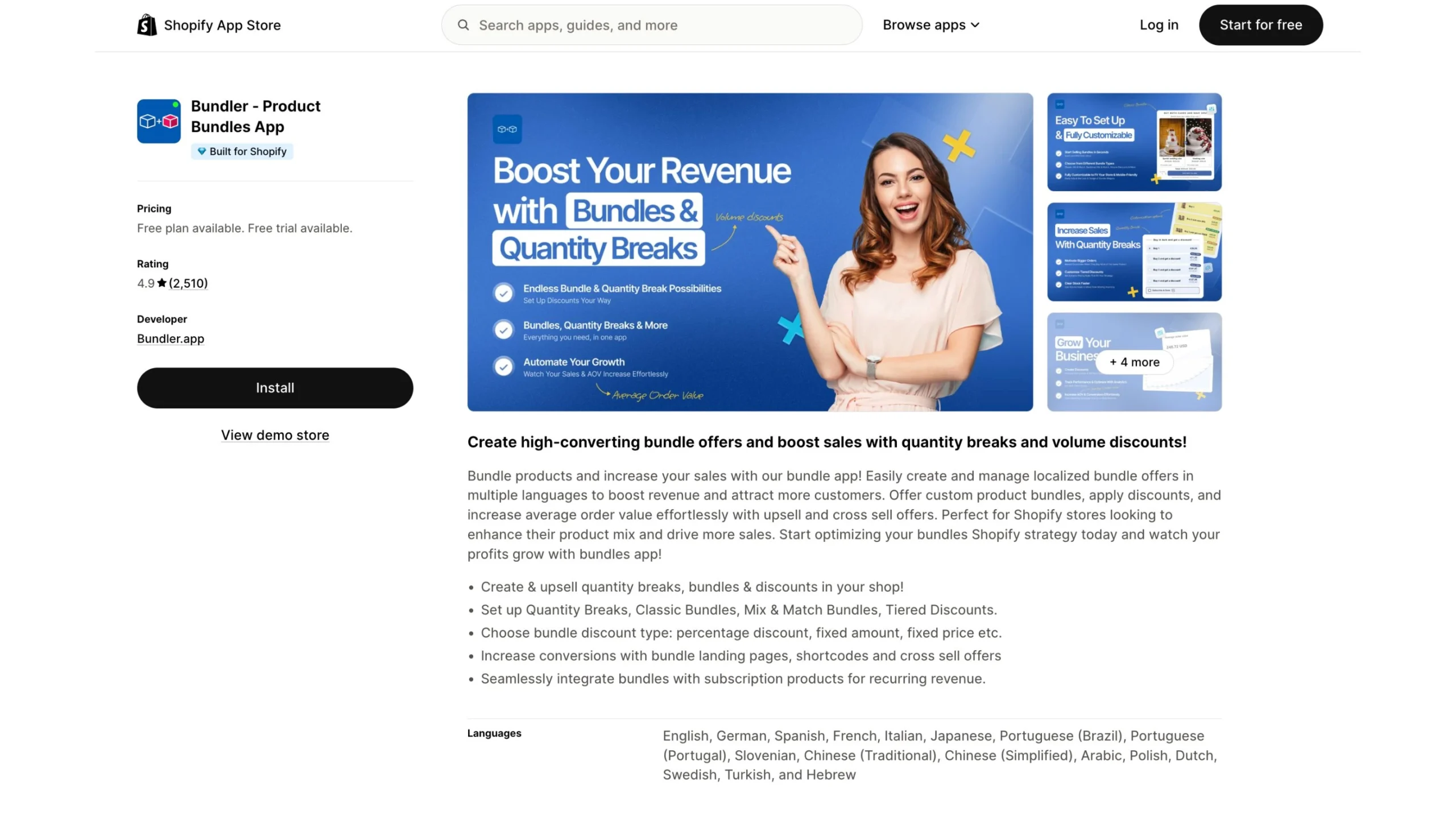Open the main Boost Your Revenue image
The width and height of the screenshot is (1456, 819).
[x=750, y=252]
